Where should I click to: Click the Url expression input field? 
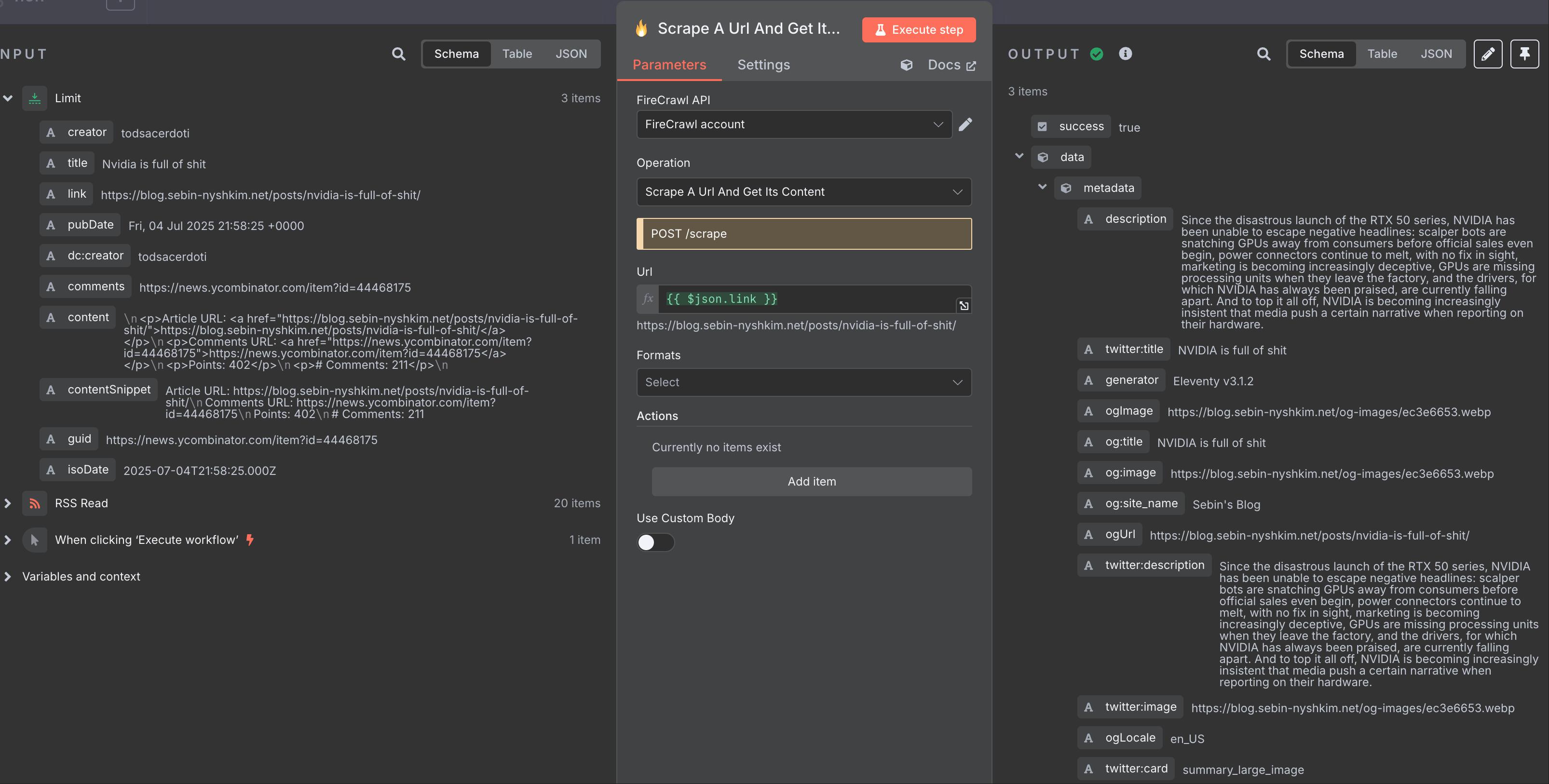(x=806, y=299)
